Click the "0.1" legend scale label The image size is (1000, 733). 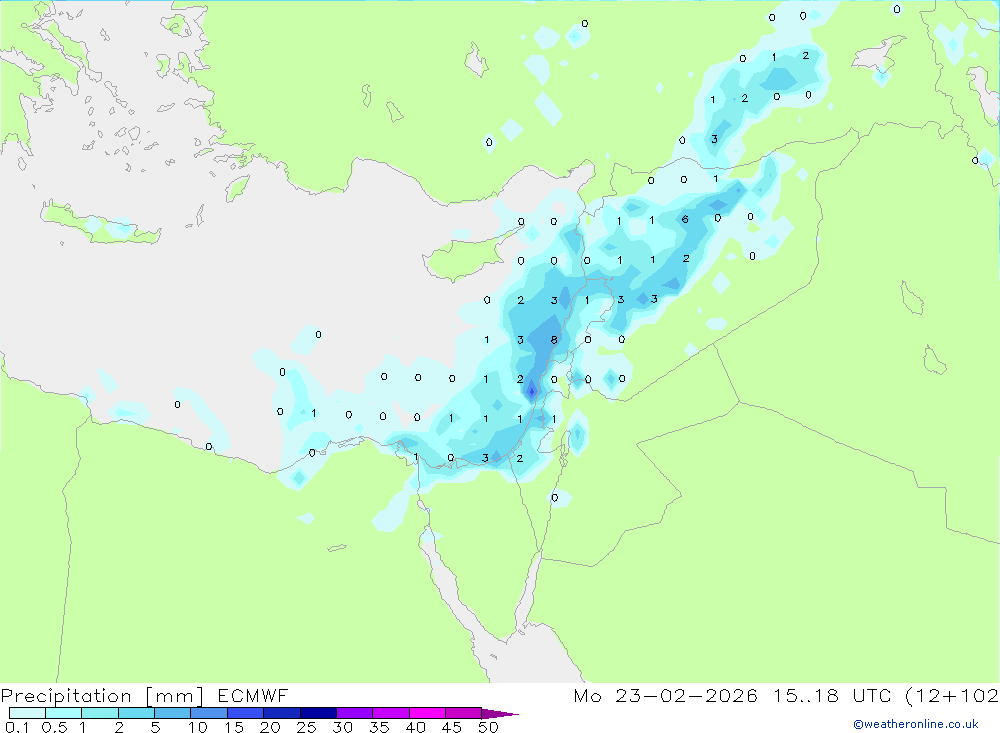[17, 727]
